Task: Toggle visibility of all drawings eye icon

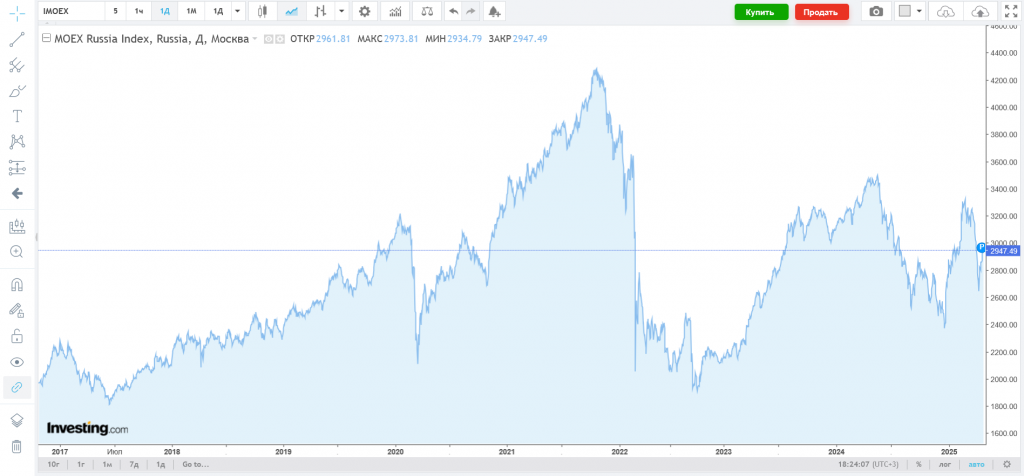Action: click(17, 361)
